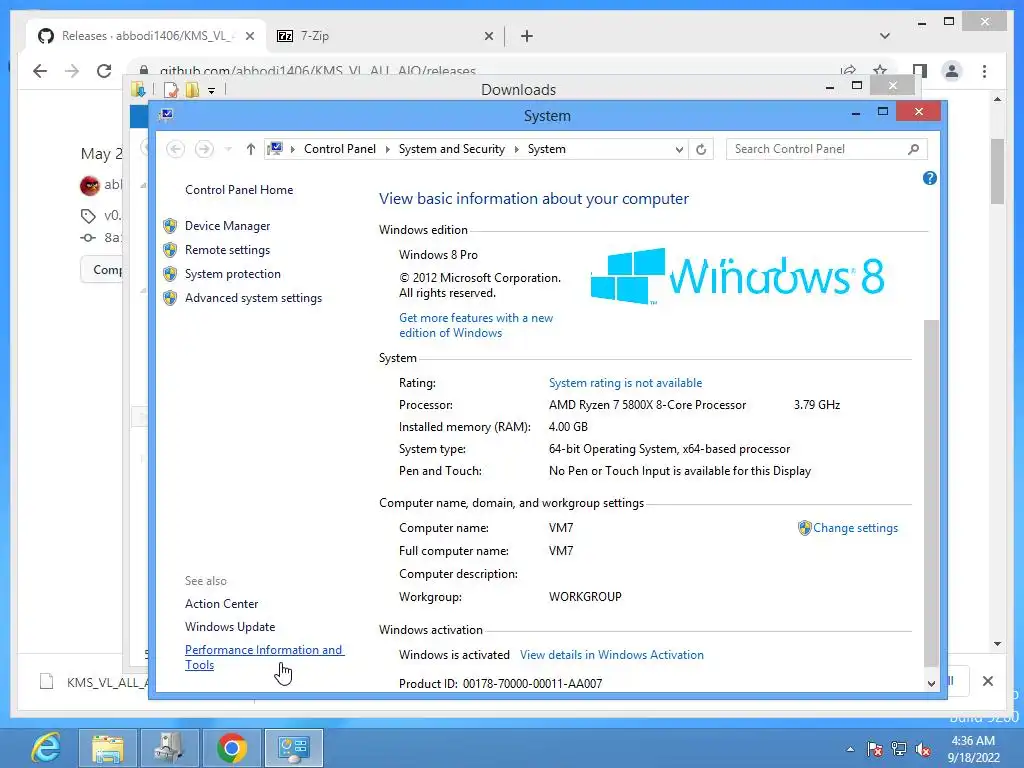Click the search magnifier icon in Control Panel
This screenshot has width=1024, height=768.
coord(913,150)
